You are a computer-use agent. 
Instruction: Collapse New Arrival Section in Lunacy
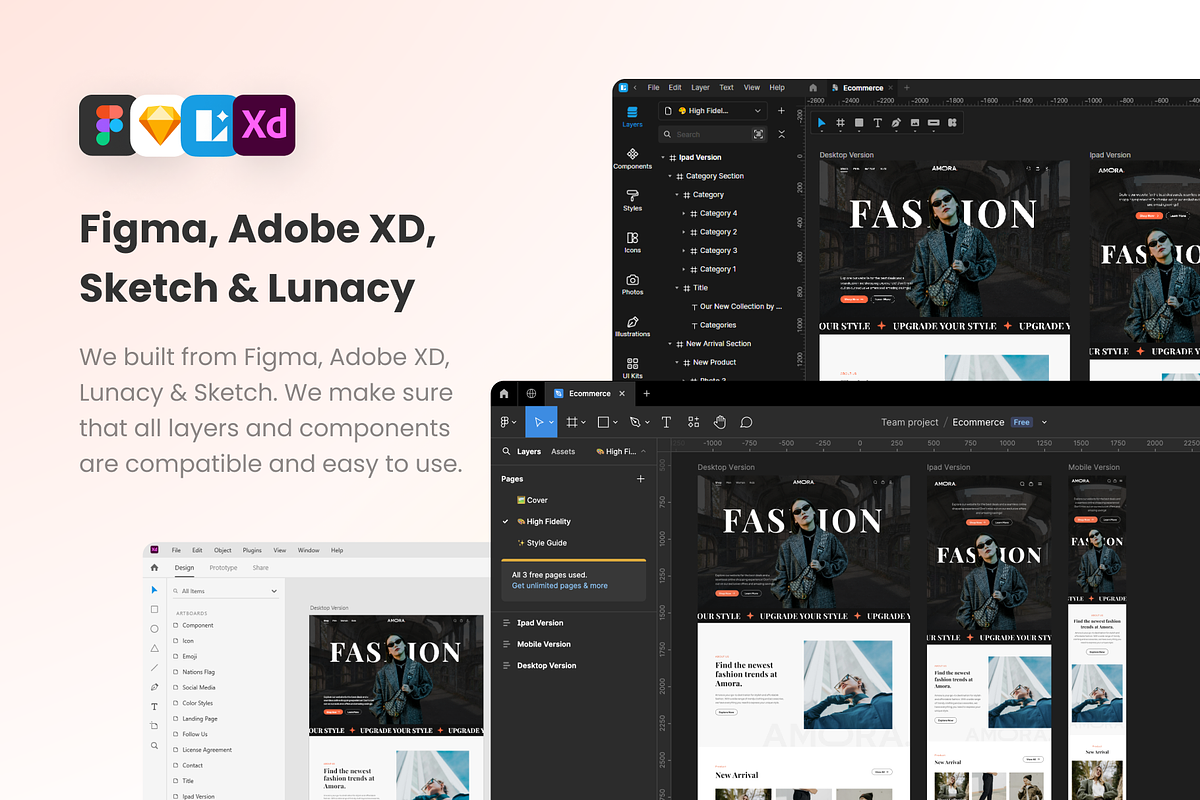coord(670,344)
